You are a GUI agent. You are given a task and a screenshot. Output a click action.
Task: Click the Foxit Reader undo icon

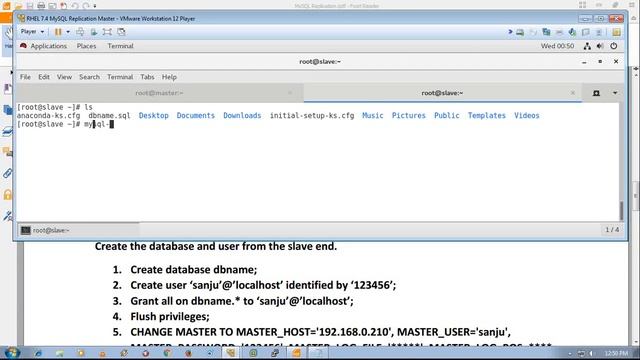75,6
